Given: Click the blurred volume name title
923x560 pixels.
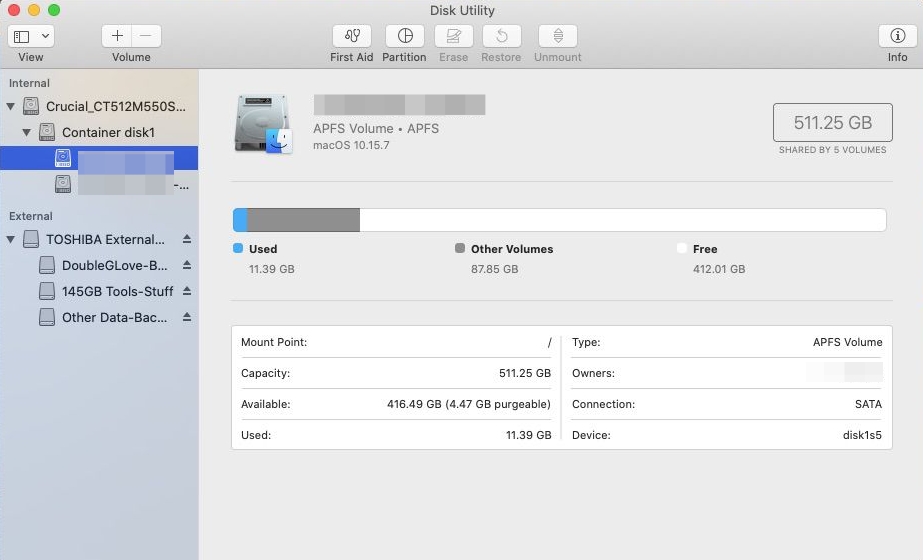Looking at the screenshot, I should coord(399,105).
